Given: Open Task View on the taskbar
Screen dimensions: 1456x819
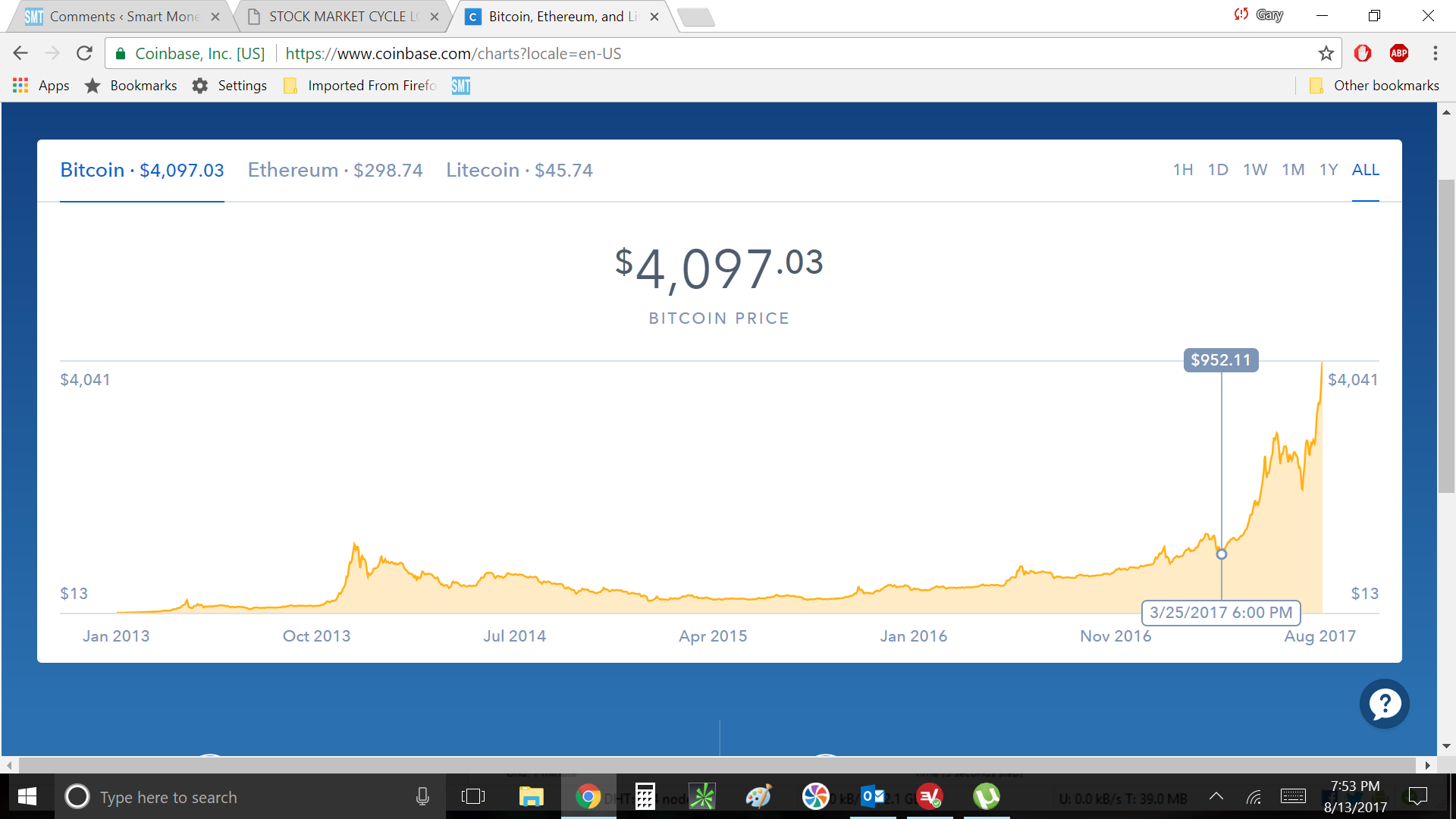Looking at the screenshot, I should click(x=473, y=796).
